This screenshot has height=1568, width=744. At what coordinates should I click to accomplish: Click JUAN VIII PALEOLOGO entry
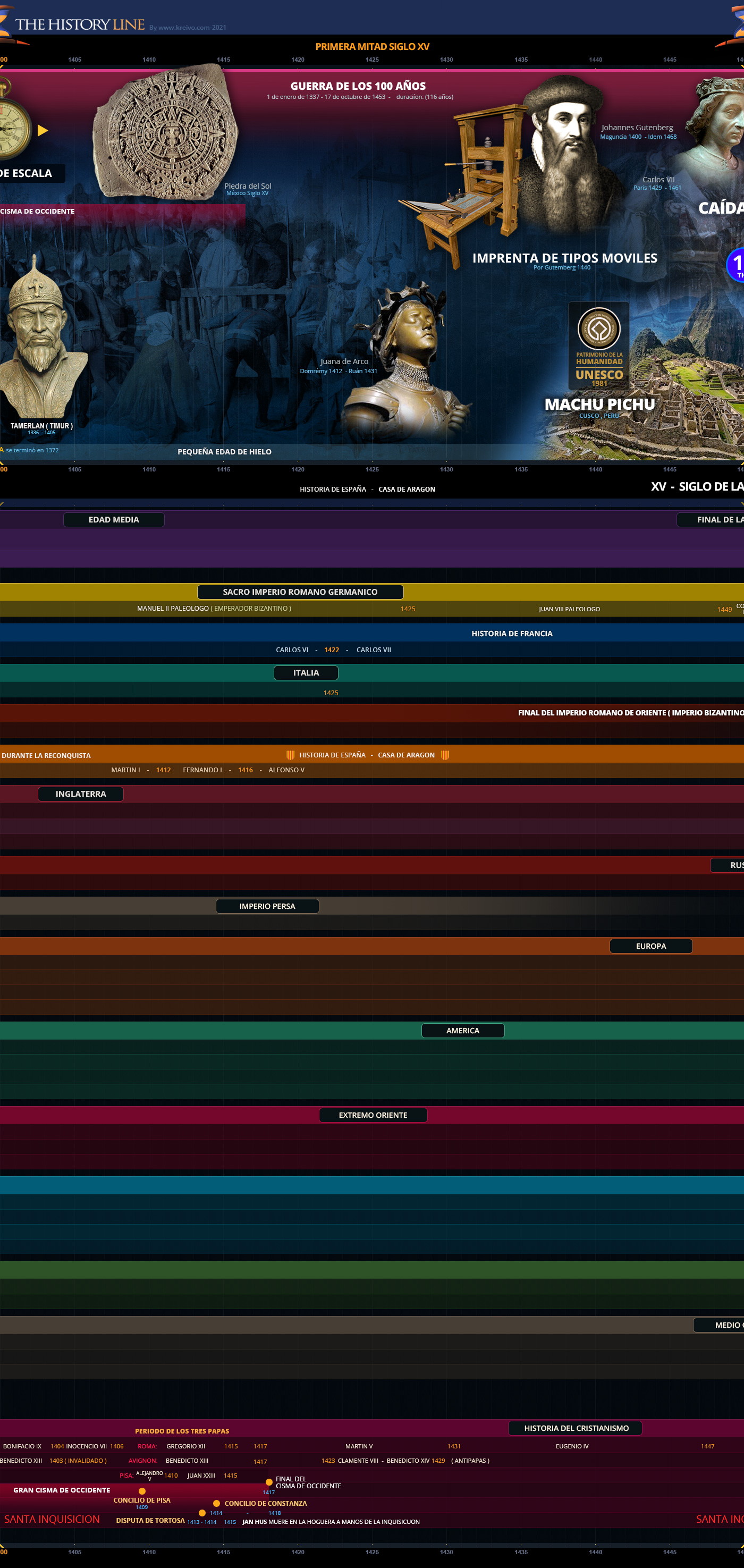(569, 609)
